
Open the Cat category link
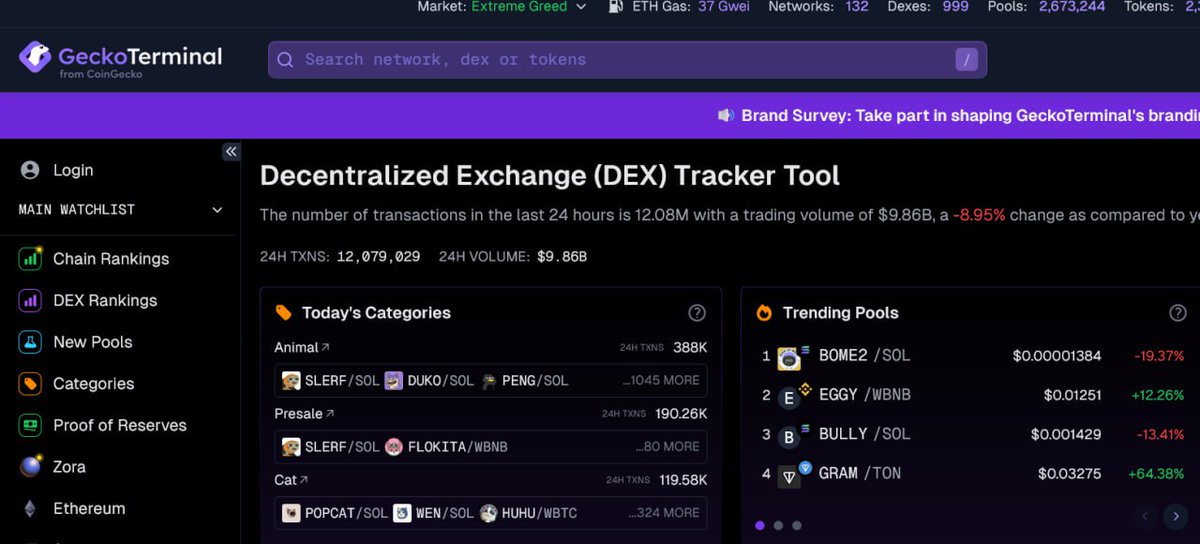[x=292, y=480]
